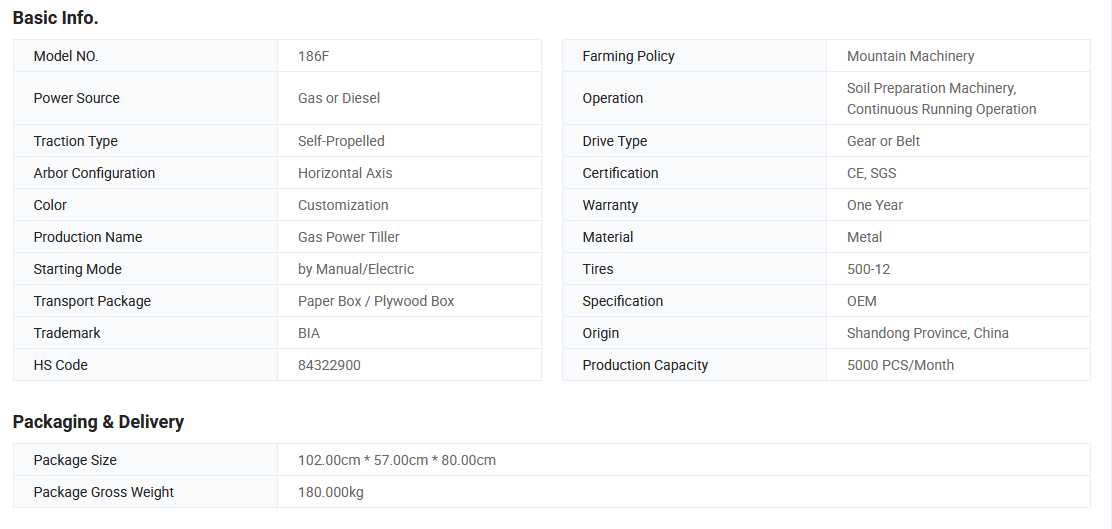Viewport: 1112px width, 529px height.
Task: Click the BIA trademark value
Action: pos(309,333)
